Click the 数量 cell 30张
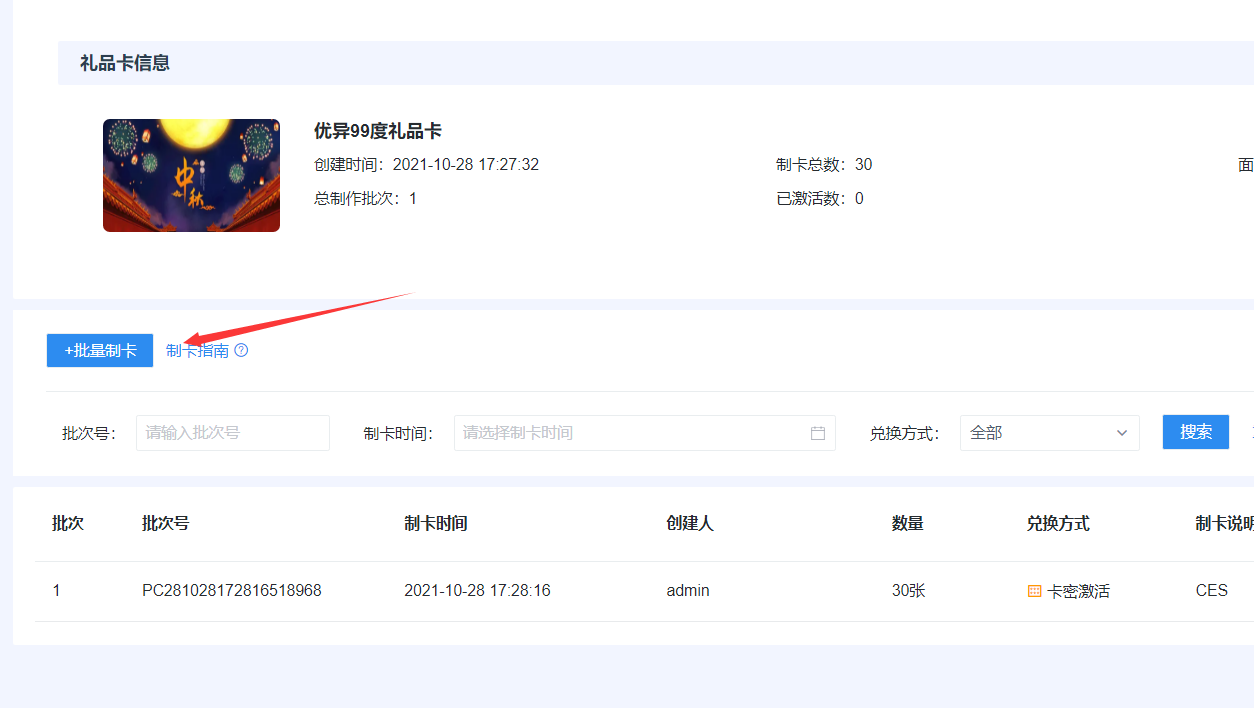This screenshot has height=708, width=1254. click(909, 591)
